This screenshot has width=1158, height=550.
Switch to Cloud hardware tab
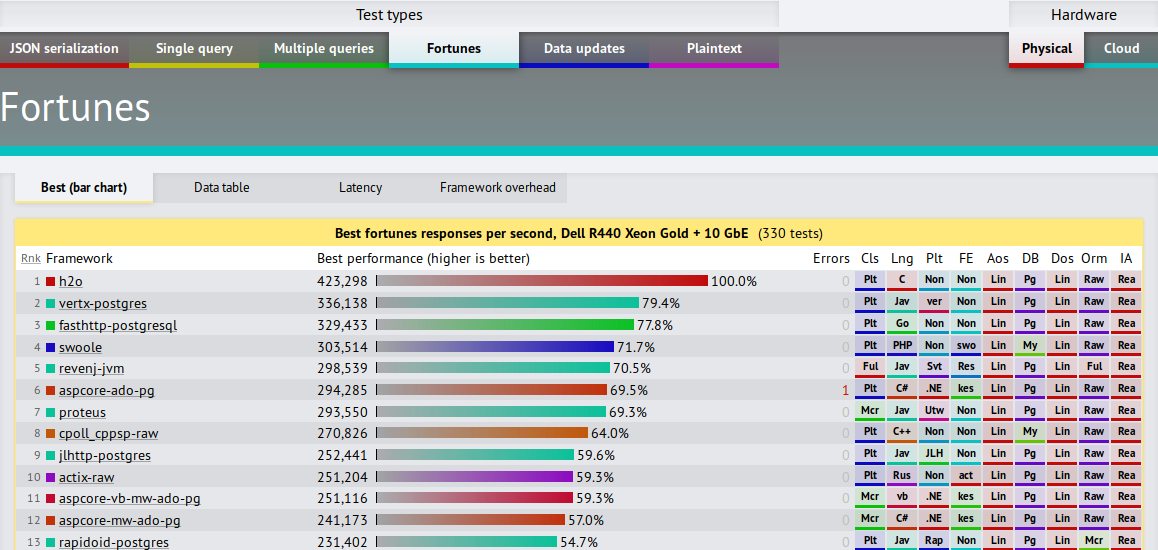click(x=1121, y=49)
